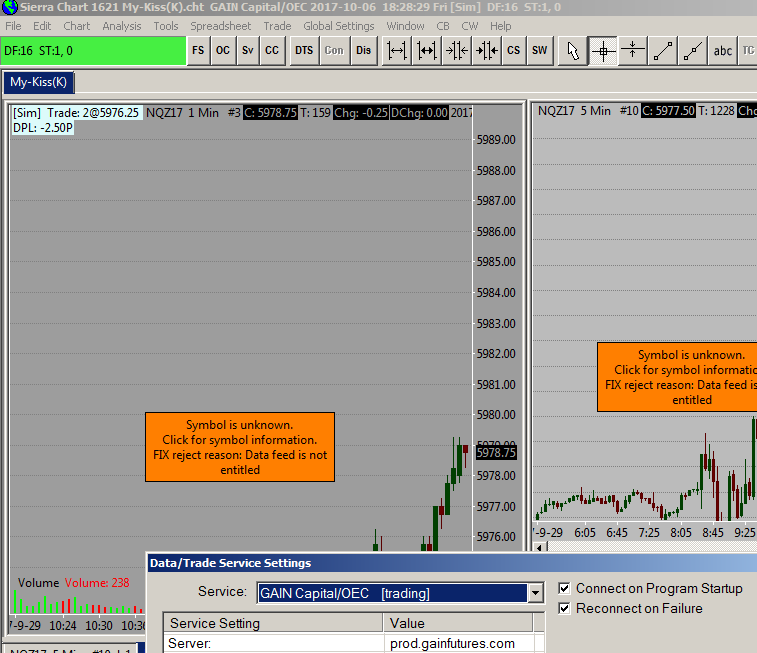Screen dimensions: 757x653
Task: Open the File menu
Action: 13,26
